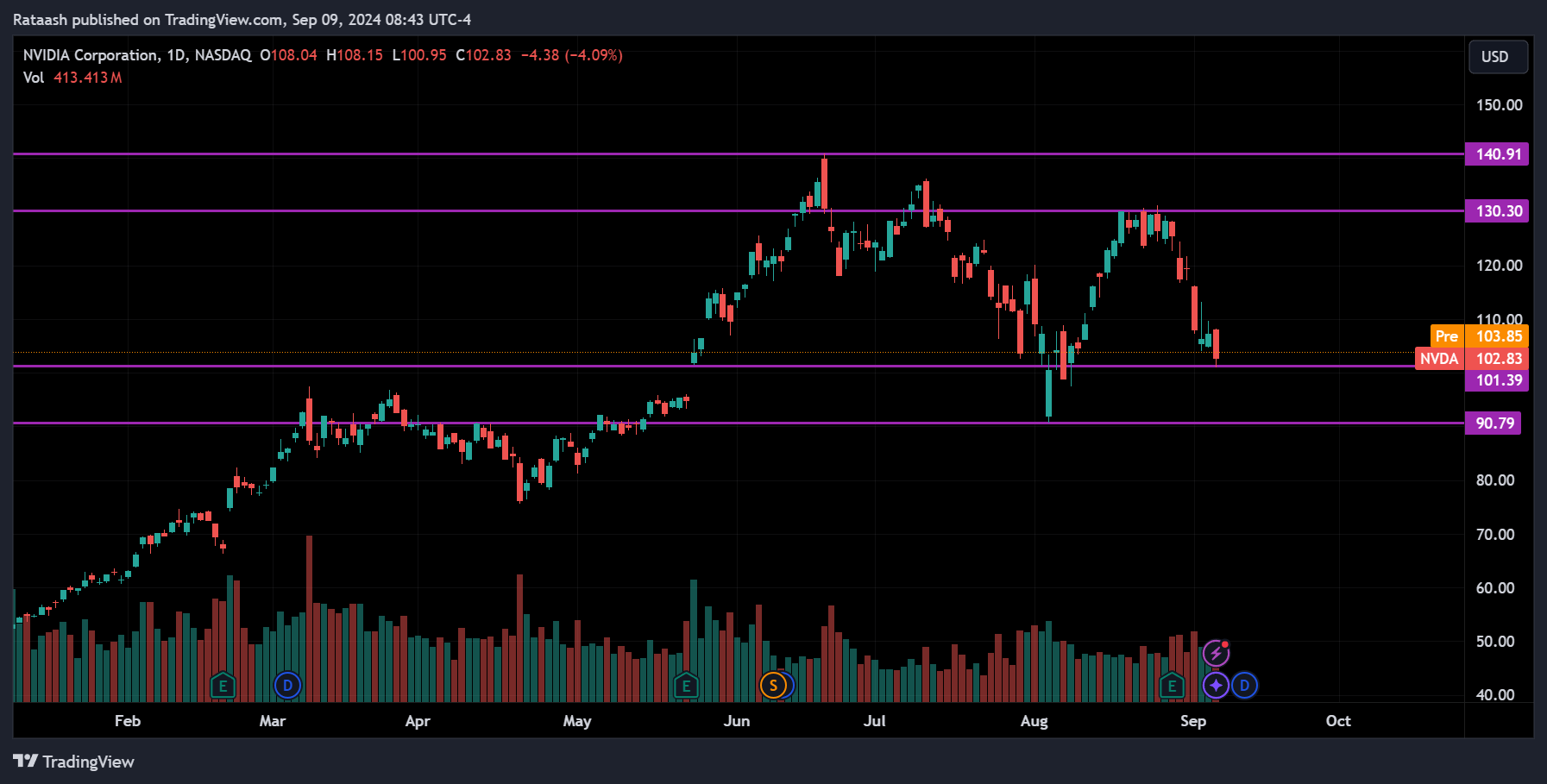This screenshot has height=784, width=1547.
Task: Click the 40.00 price axis label
Action: 1495,695
